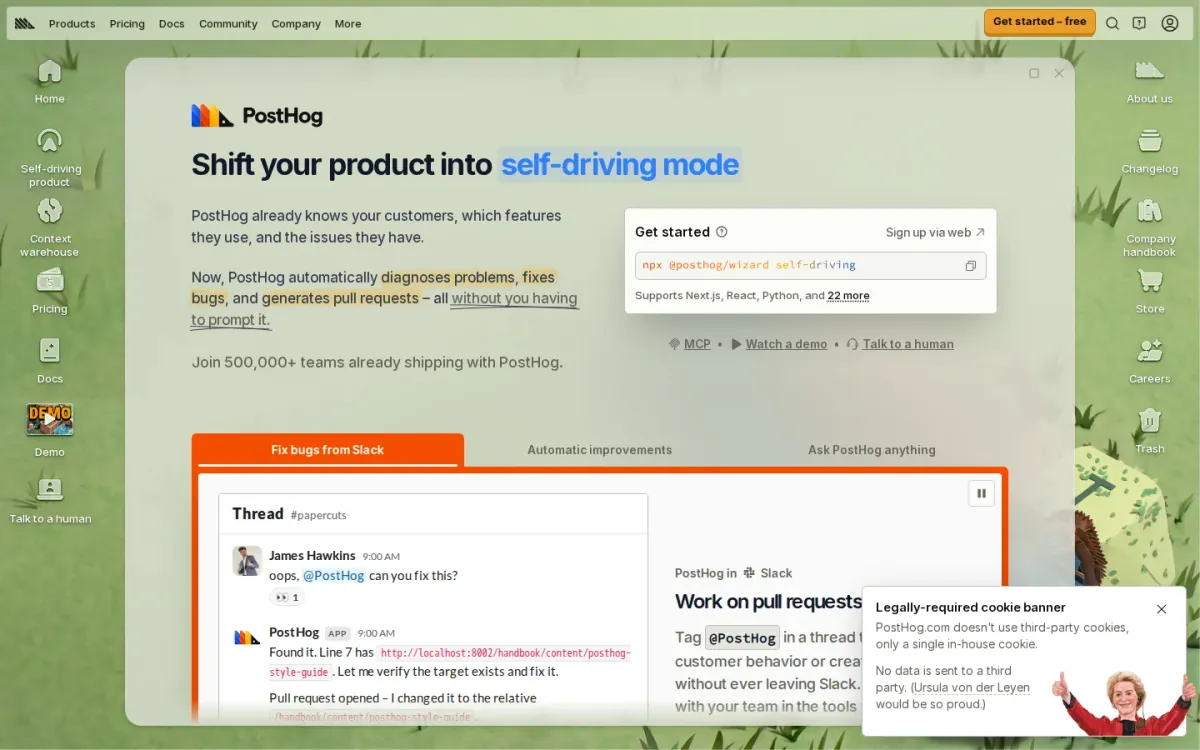Open the Self-driving product desktop icon
Screen dimensions: 1200x750
tap(49, 157)
